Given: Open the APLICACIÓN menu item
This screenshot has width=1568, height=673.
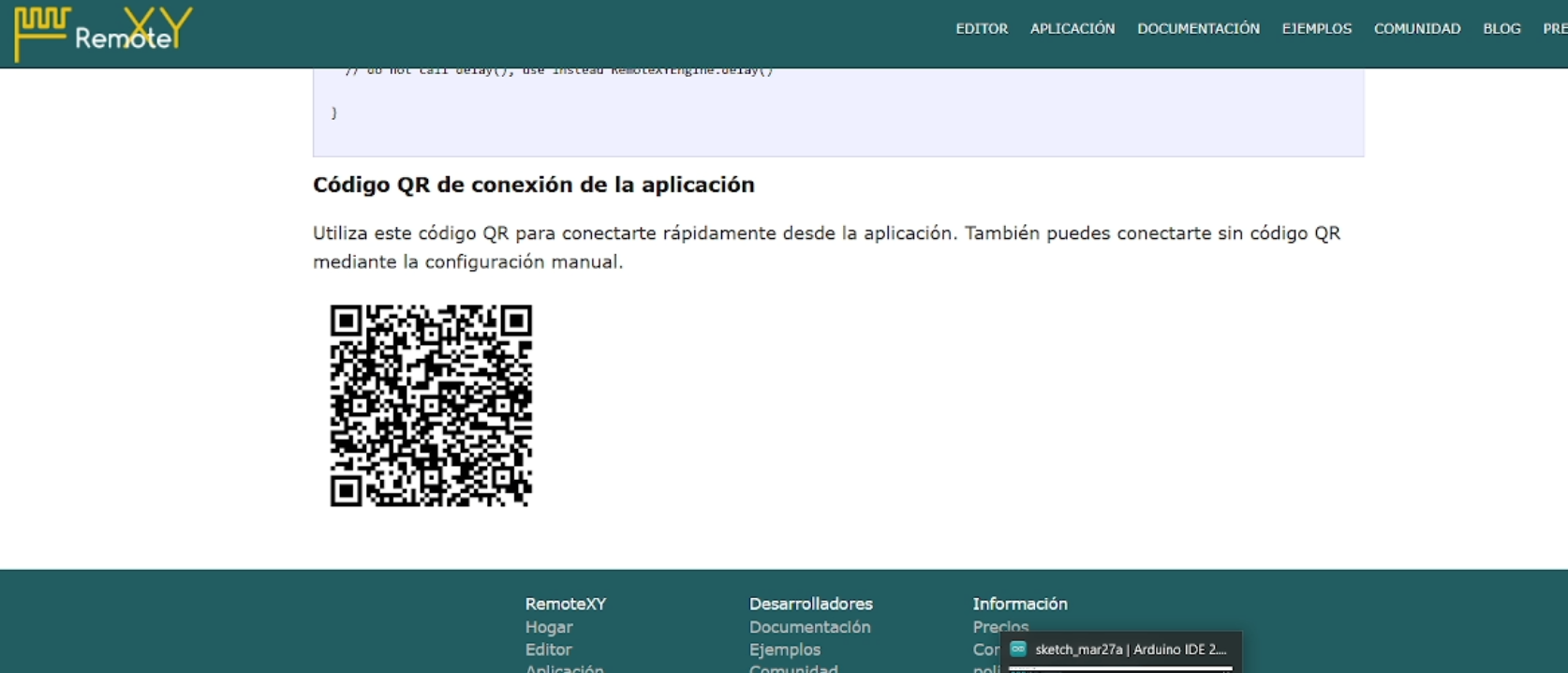Looking at the screenshot, I should point(1072,29).
